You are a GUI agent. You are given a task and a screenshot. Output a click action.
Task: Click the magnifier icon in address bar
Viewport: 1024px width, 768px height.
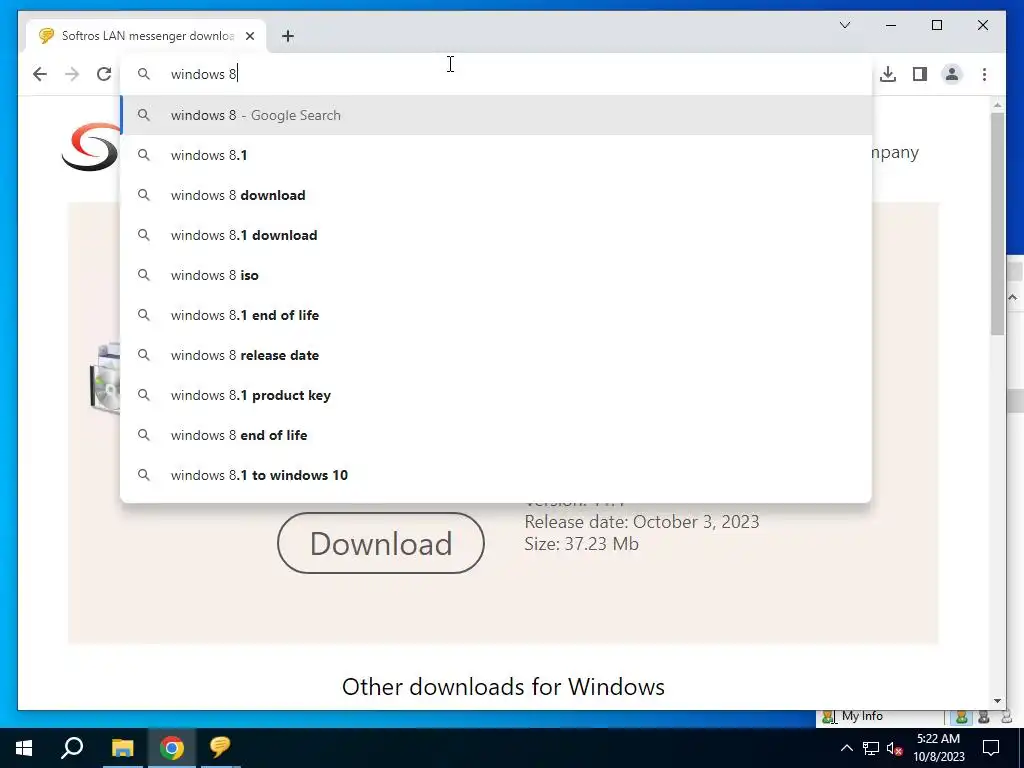(x=144, y=74)
